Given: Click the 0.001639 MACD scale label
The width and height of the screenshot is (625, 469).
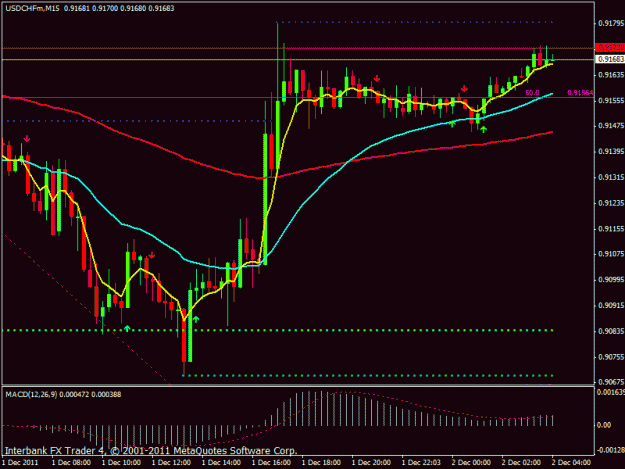Looking at the screenshot, I should pos(610,392).
